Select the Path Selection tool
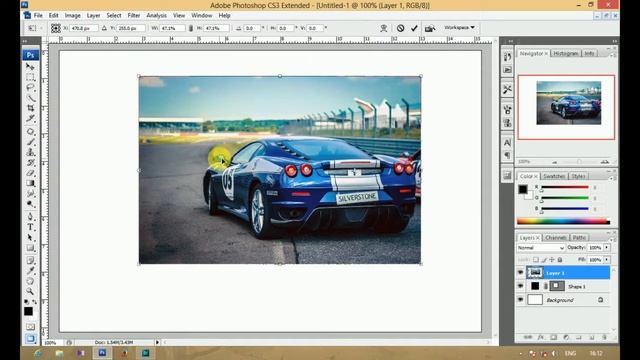Screen dimensions: 640x360 [30, 238]
